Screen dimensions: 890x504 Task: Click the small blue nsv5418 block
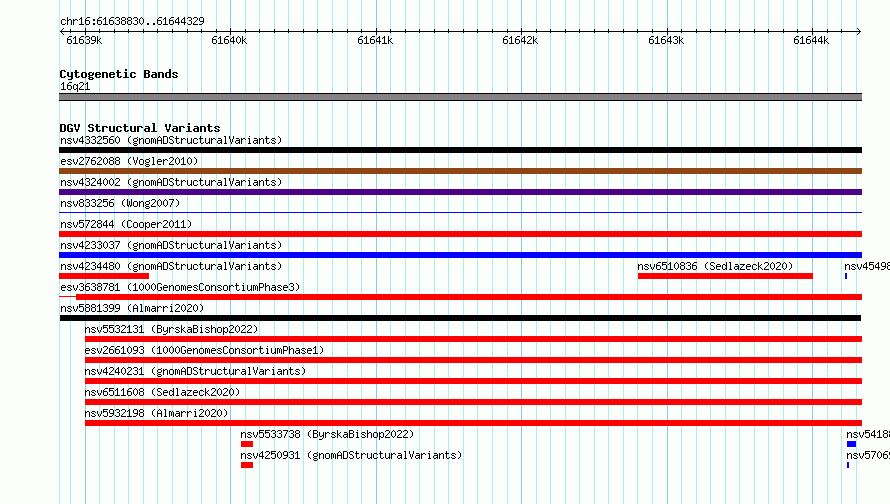pos(851,444)
